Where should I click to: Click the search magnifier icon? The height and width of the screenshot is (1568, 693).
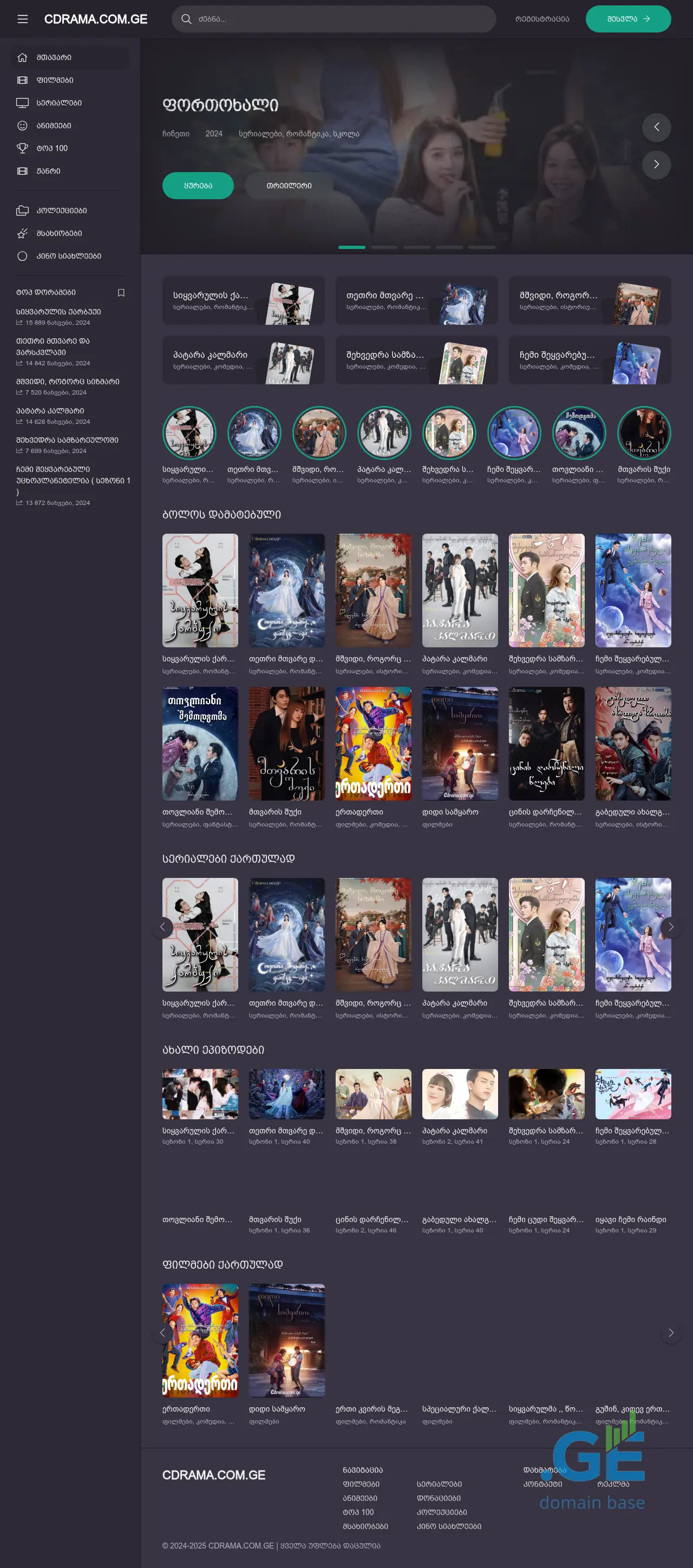186,19
